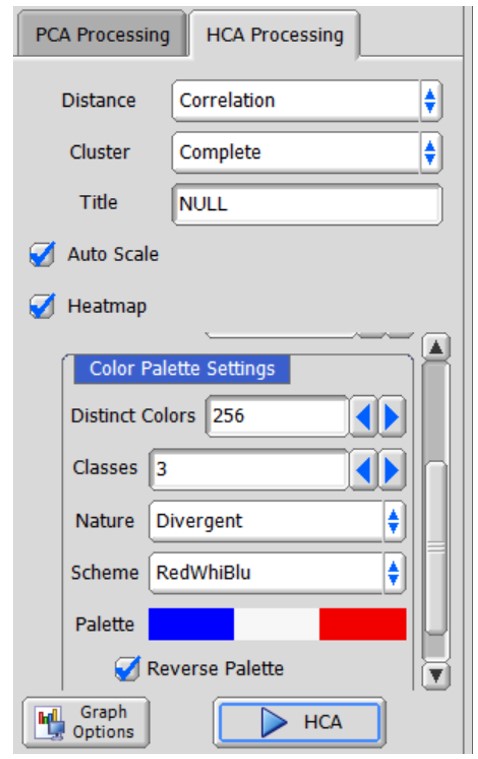Image resolution: width=478 pixels, height=759 pixels.
Task: Open Graph Options via chart icon
Action: (51, 723)
